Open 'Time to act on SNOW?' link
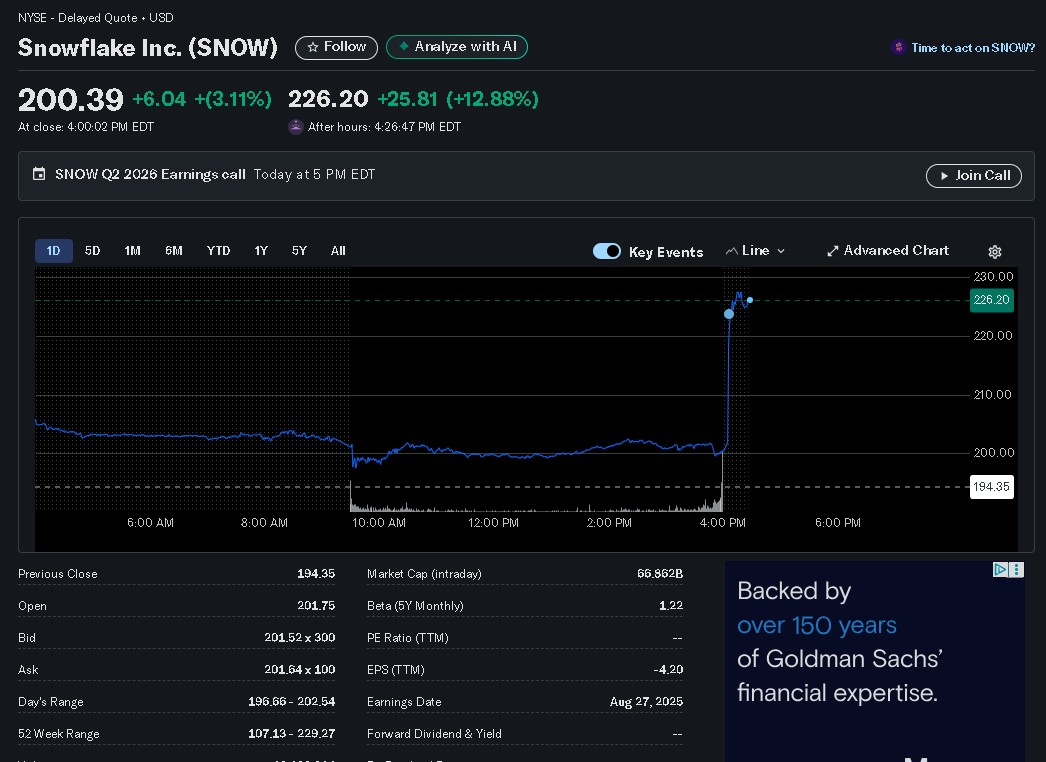 point(973,48)
